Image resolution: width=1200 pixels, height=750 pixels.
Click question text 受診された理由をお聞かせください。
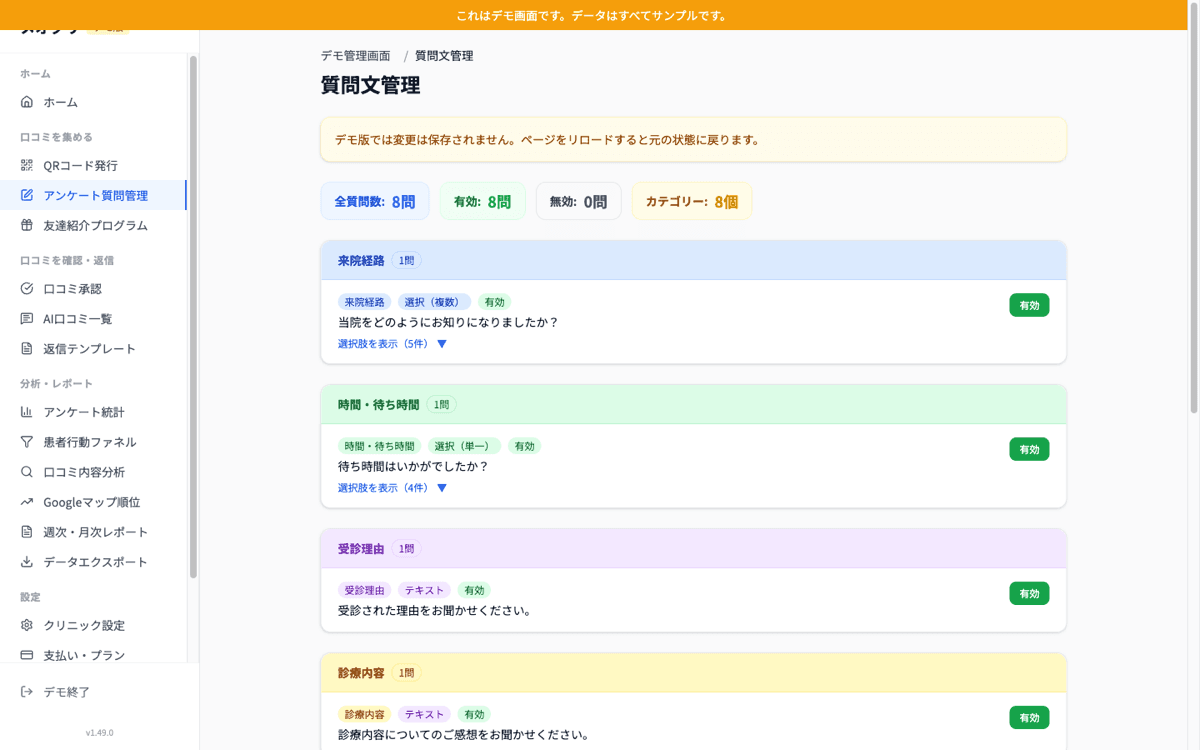click(435, 610)
